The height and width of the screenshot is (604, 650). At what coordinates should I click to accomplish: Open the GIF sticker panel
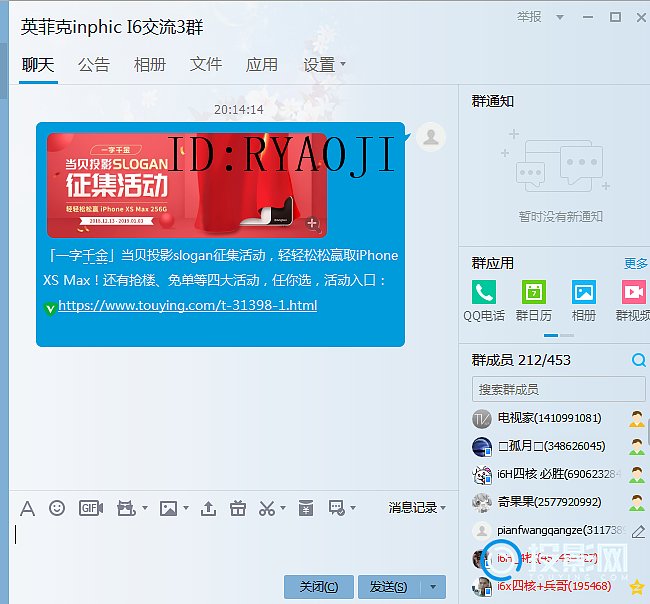click(91, 508)
